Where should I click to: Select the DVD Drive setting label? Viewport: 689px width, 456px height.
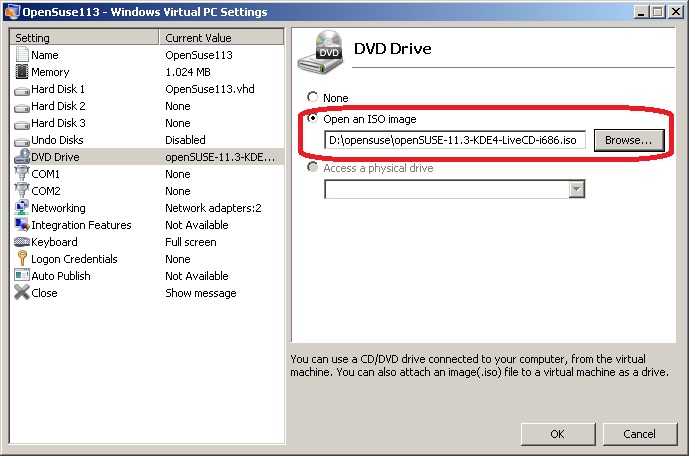pos(55,157)
